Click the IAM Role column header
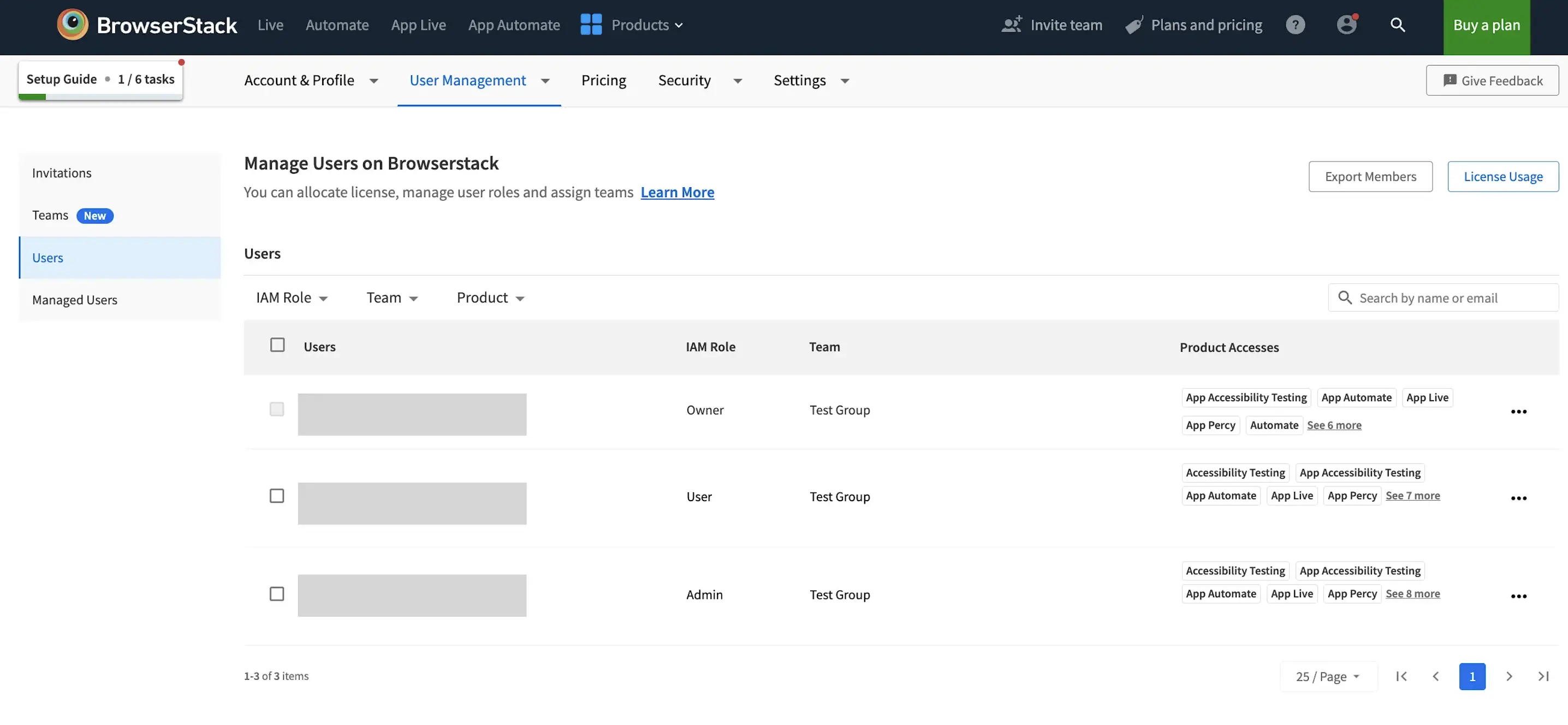 click(x=710, y=346)
